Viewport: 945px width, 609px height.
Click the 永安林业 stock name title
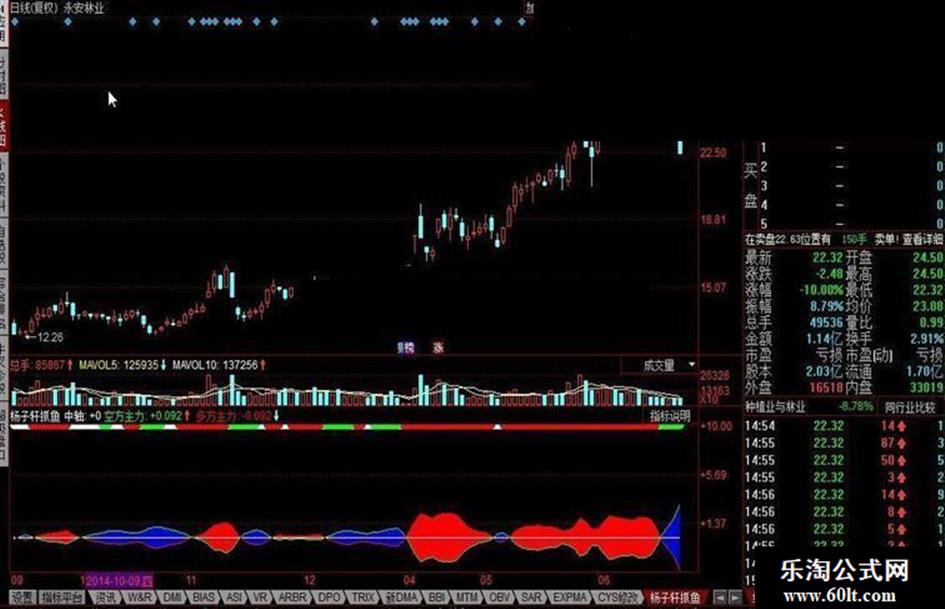tap(84, 8)
